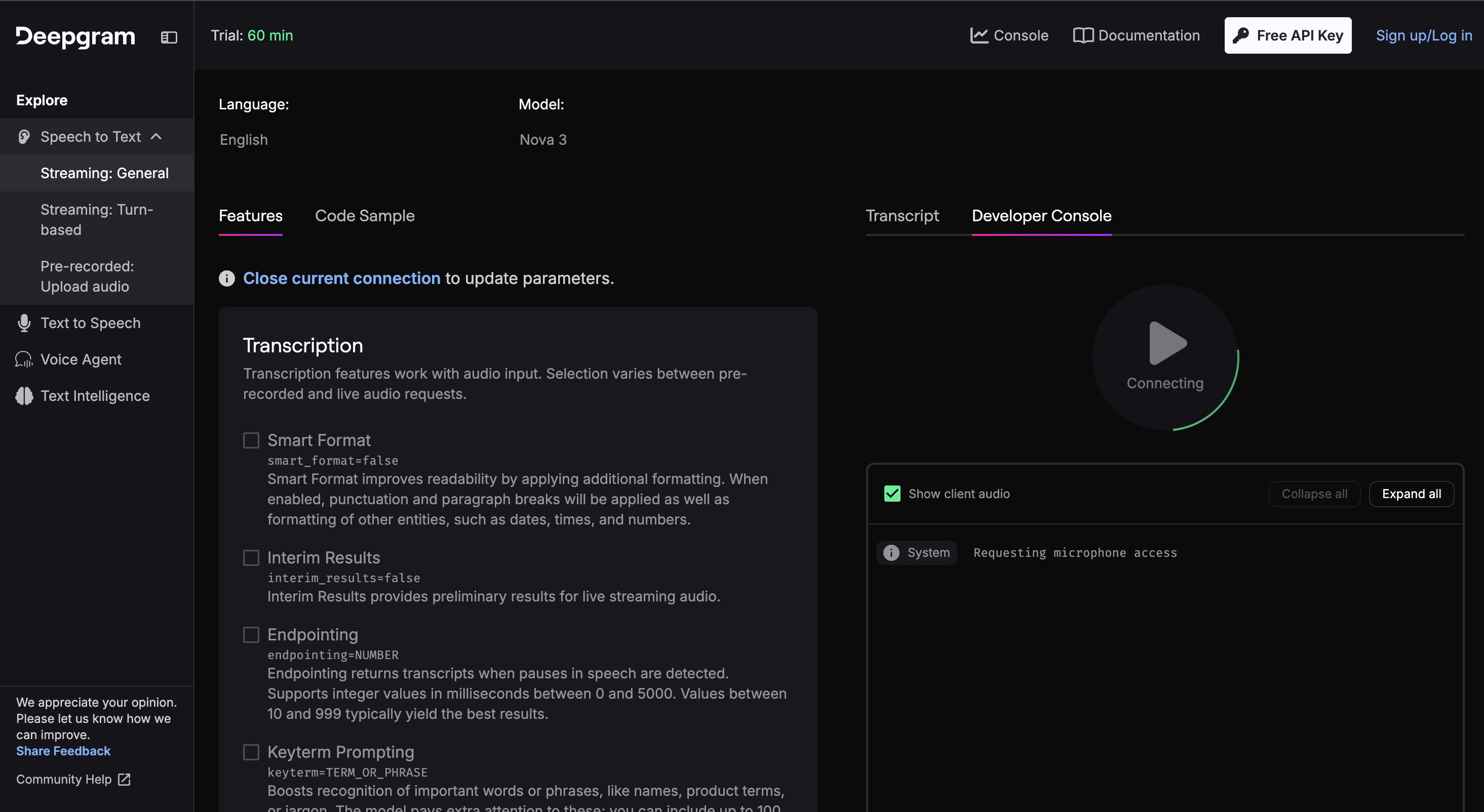
Task: Click the endpointing=NUMBER parameter text
Action: (333, 656)
